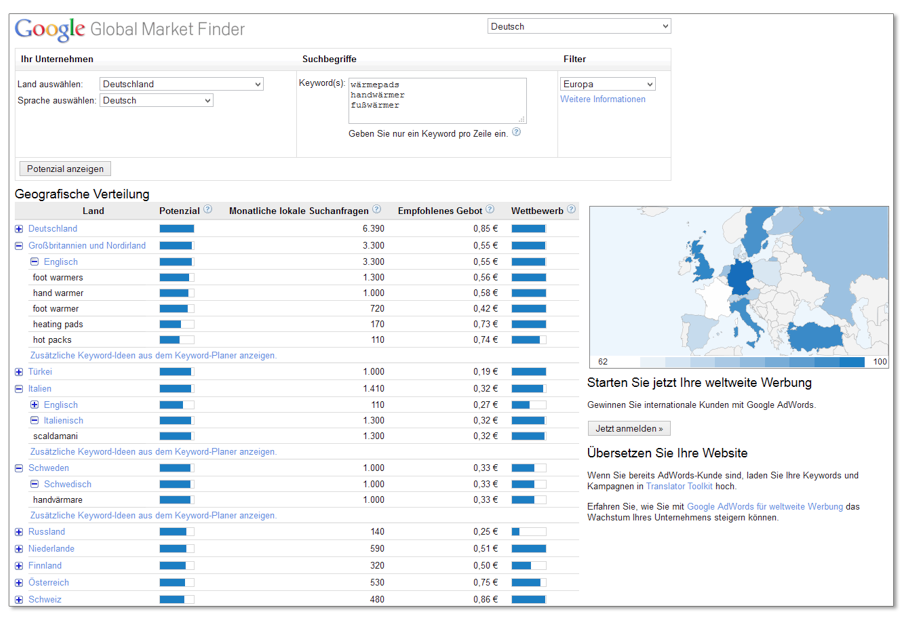Click the Potenzial bar for Deutschland
918x621 pixels.
[x=177, y=229]
